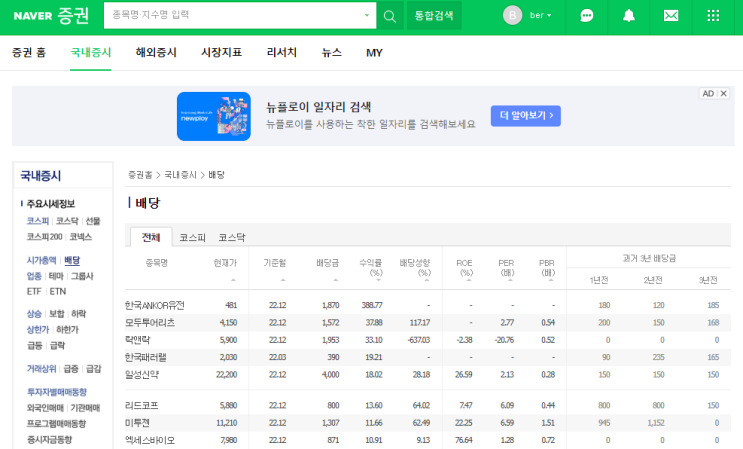Open the 뉴스 menu
This screenshot has width=743, height=449.
(332, 53)
